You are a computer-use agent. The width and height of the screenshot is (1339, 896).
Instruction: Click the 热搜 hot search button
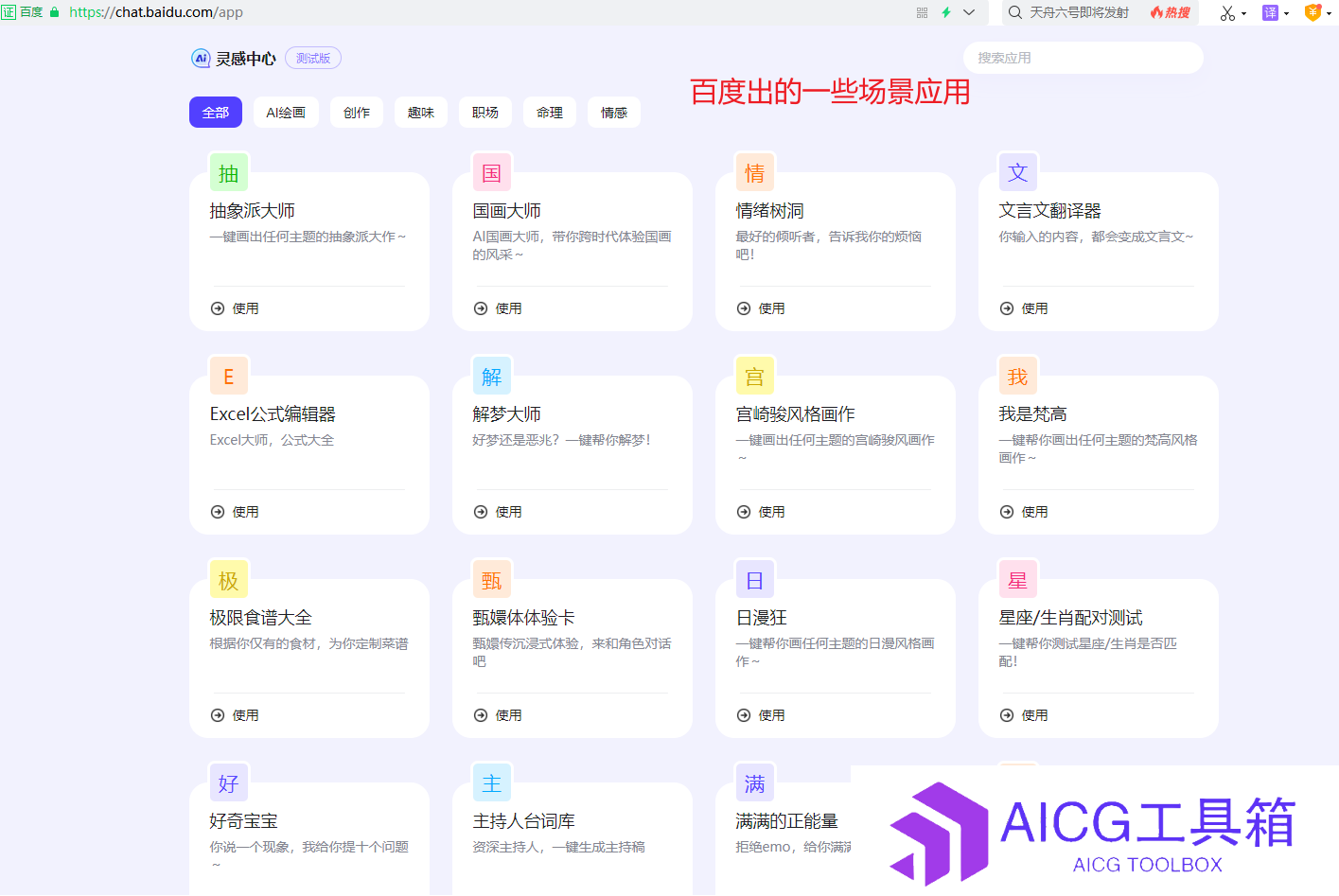point(1171,12)
